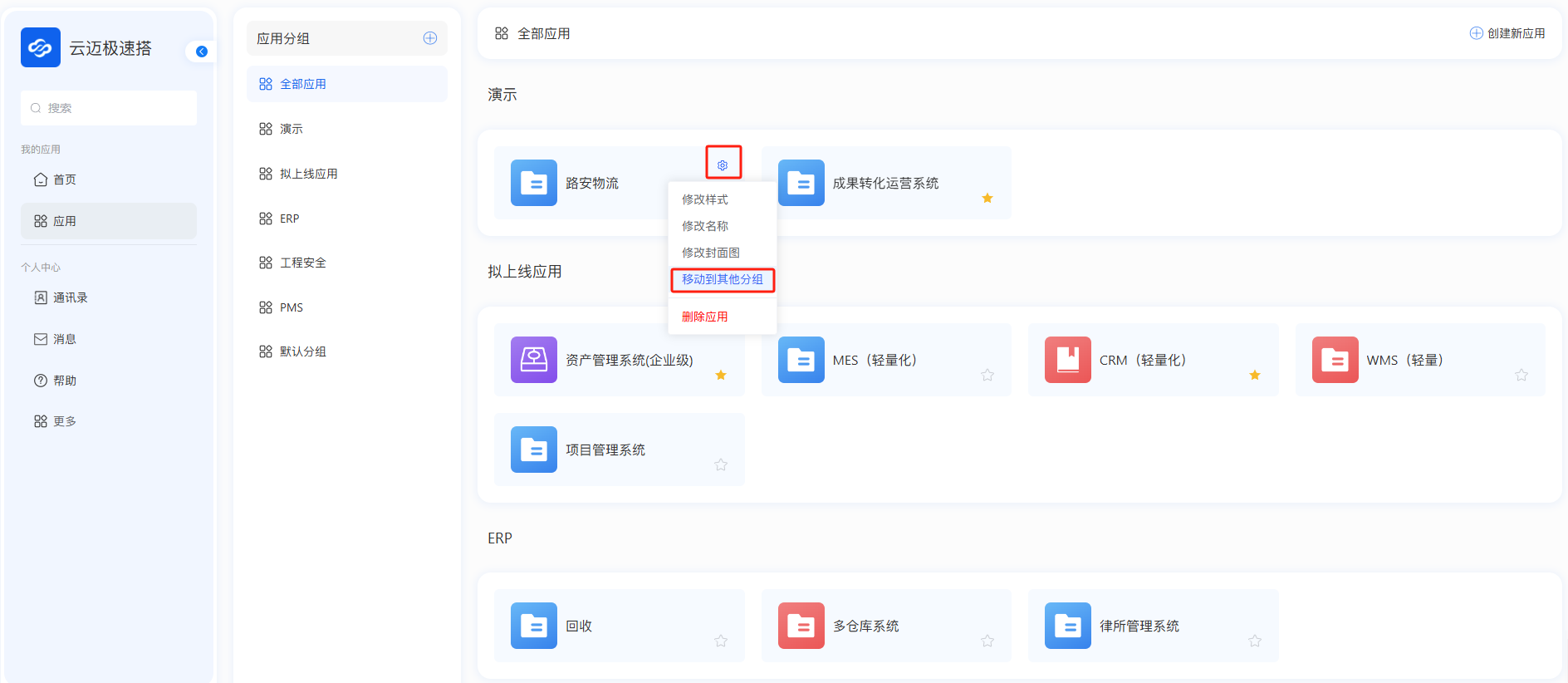The width and height of the screenshot is (1568, 683).
Task: Select 移动到其他分组 in the context menu
Action: pos(722,280)
